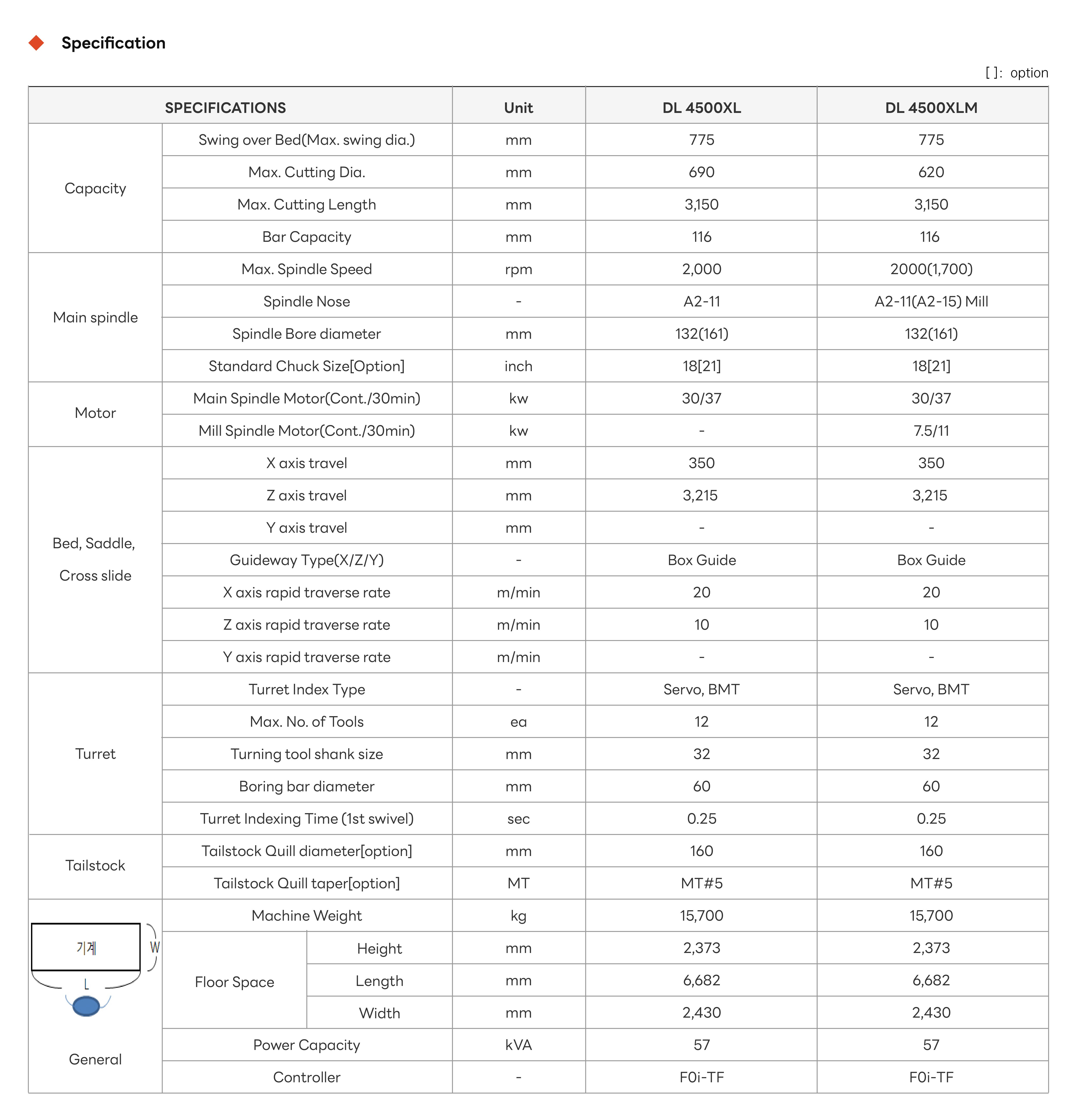Click the Floor Space row label
The height and width of the screenshot is (1120, 1077).
point(234,981)
